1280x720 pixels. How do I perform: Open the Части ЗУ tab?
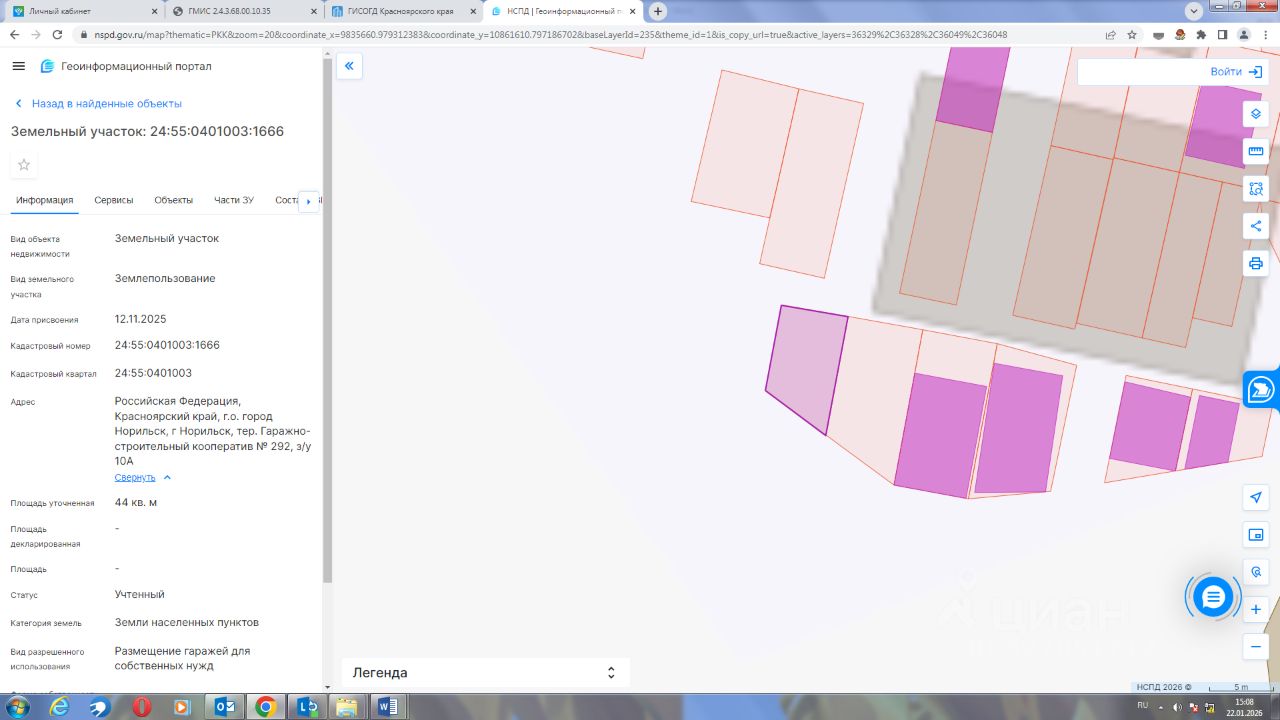[233, 200]
